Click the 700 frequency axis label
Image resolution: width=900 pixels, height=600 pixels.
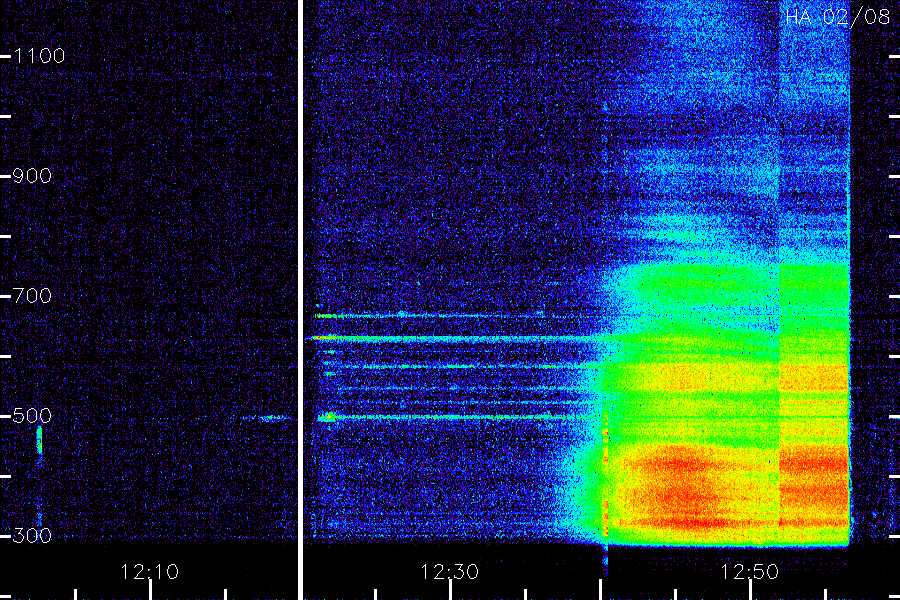coord(32,296)
